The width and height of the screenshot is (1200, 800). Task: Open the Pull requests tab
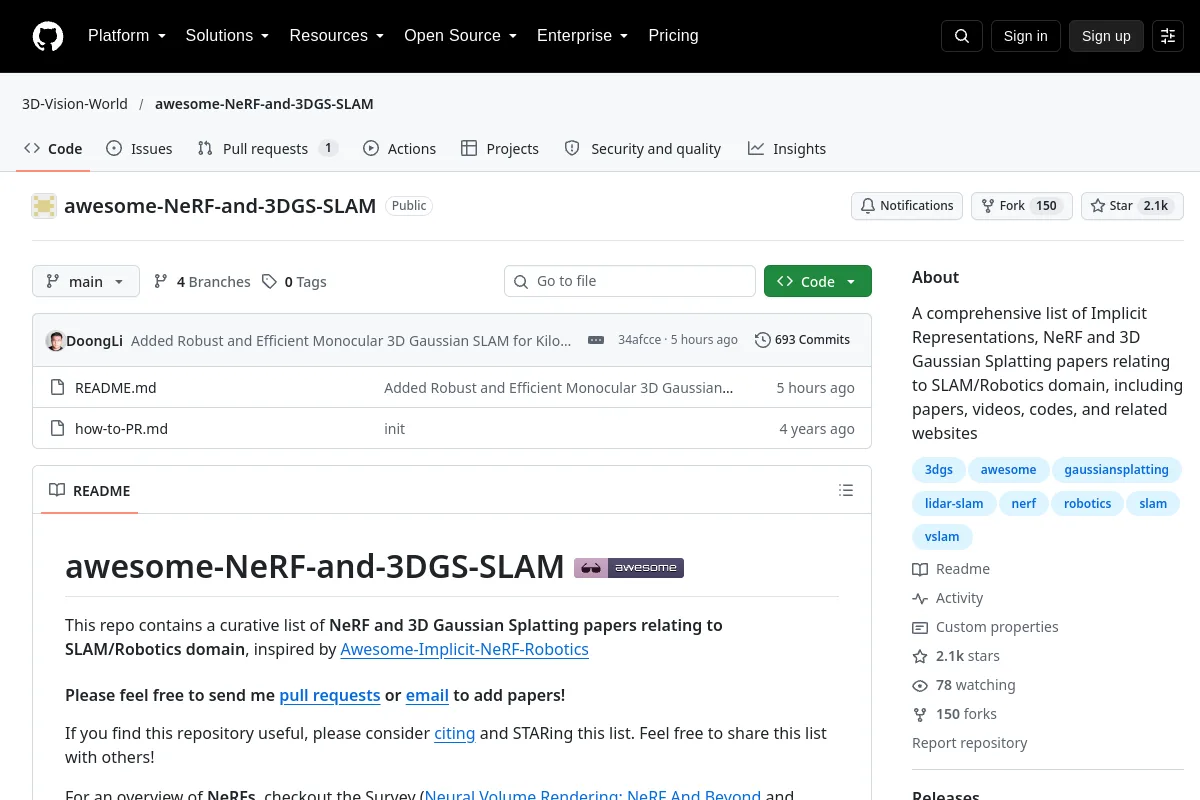[268, 149]
